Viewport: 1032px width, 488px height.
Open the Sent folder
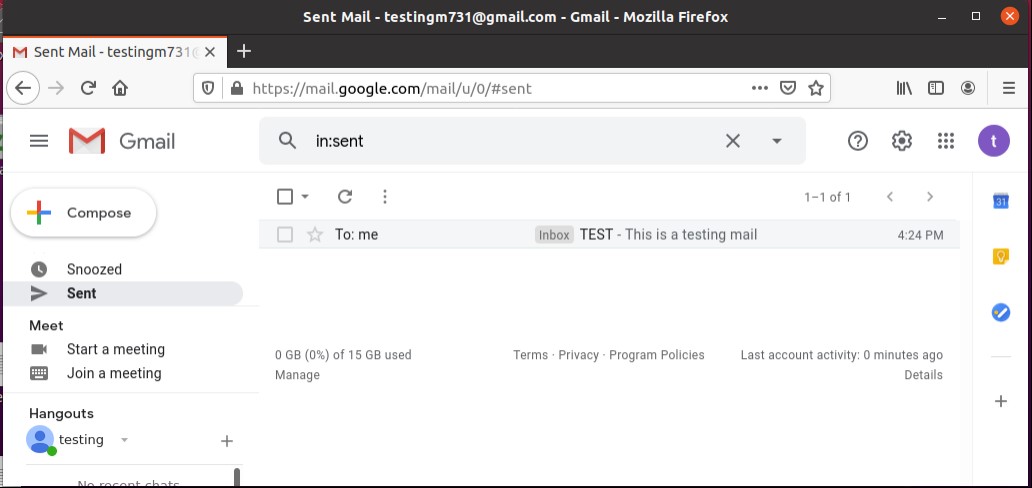[81, 293]
